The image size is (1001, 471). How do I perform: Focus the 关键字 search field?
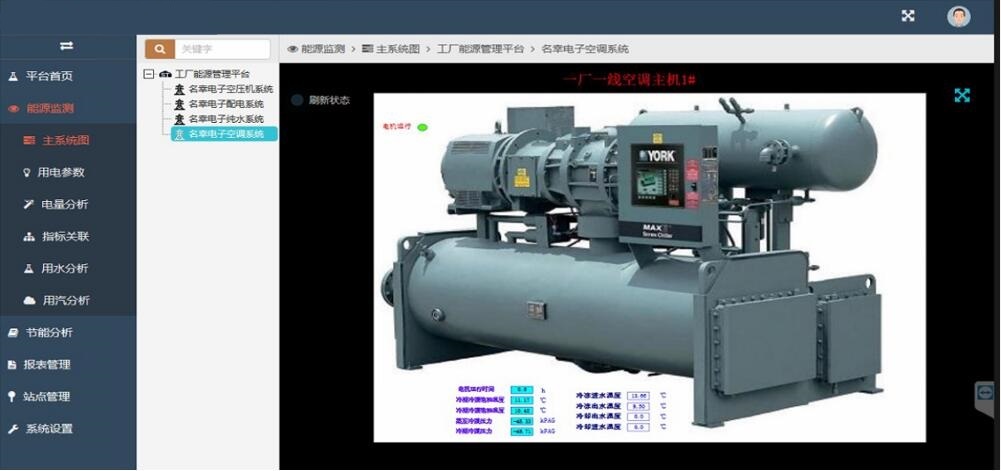(x=222, y=49)
